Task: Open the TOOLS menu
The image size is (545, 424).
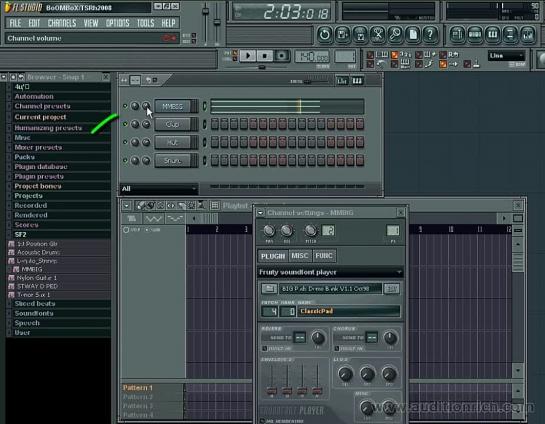Action: 145,23
